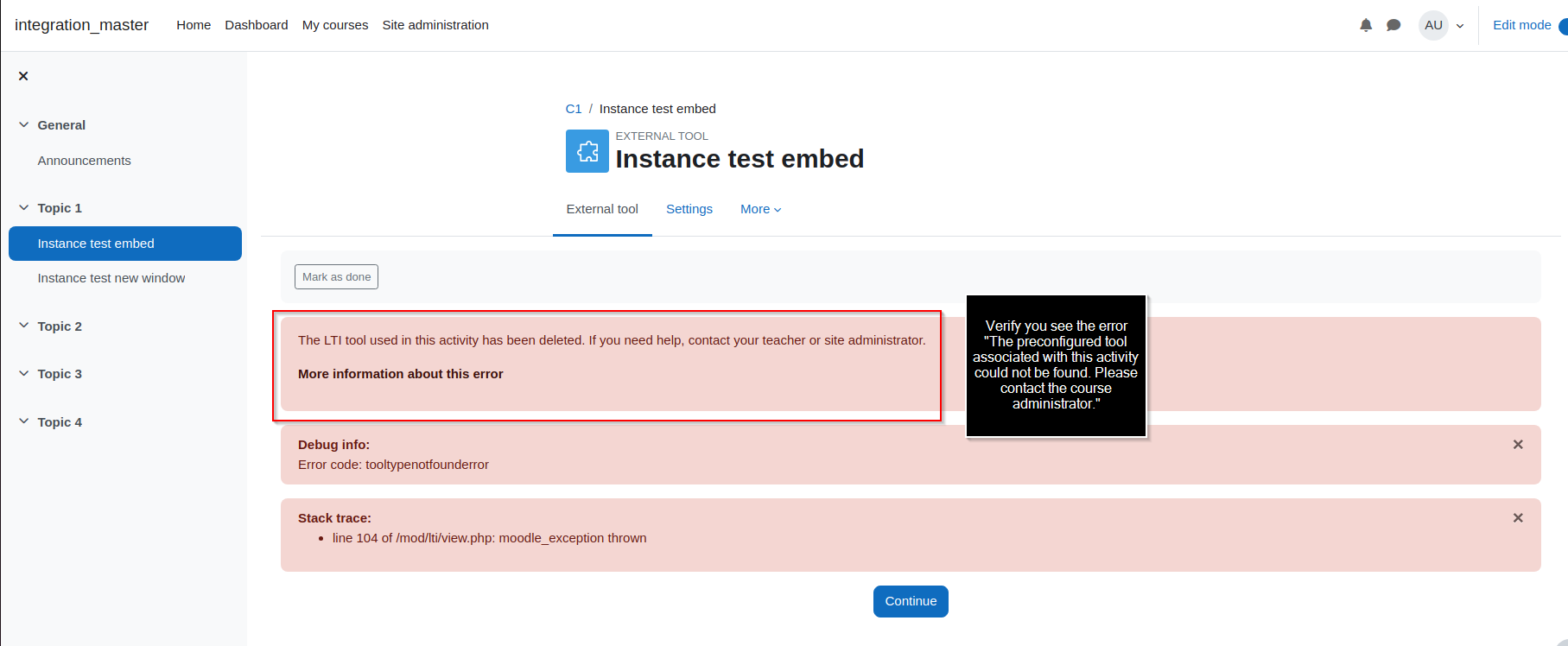Open the user menu dropdown arrow

coord(1460,26)
